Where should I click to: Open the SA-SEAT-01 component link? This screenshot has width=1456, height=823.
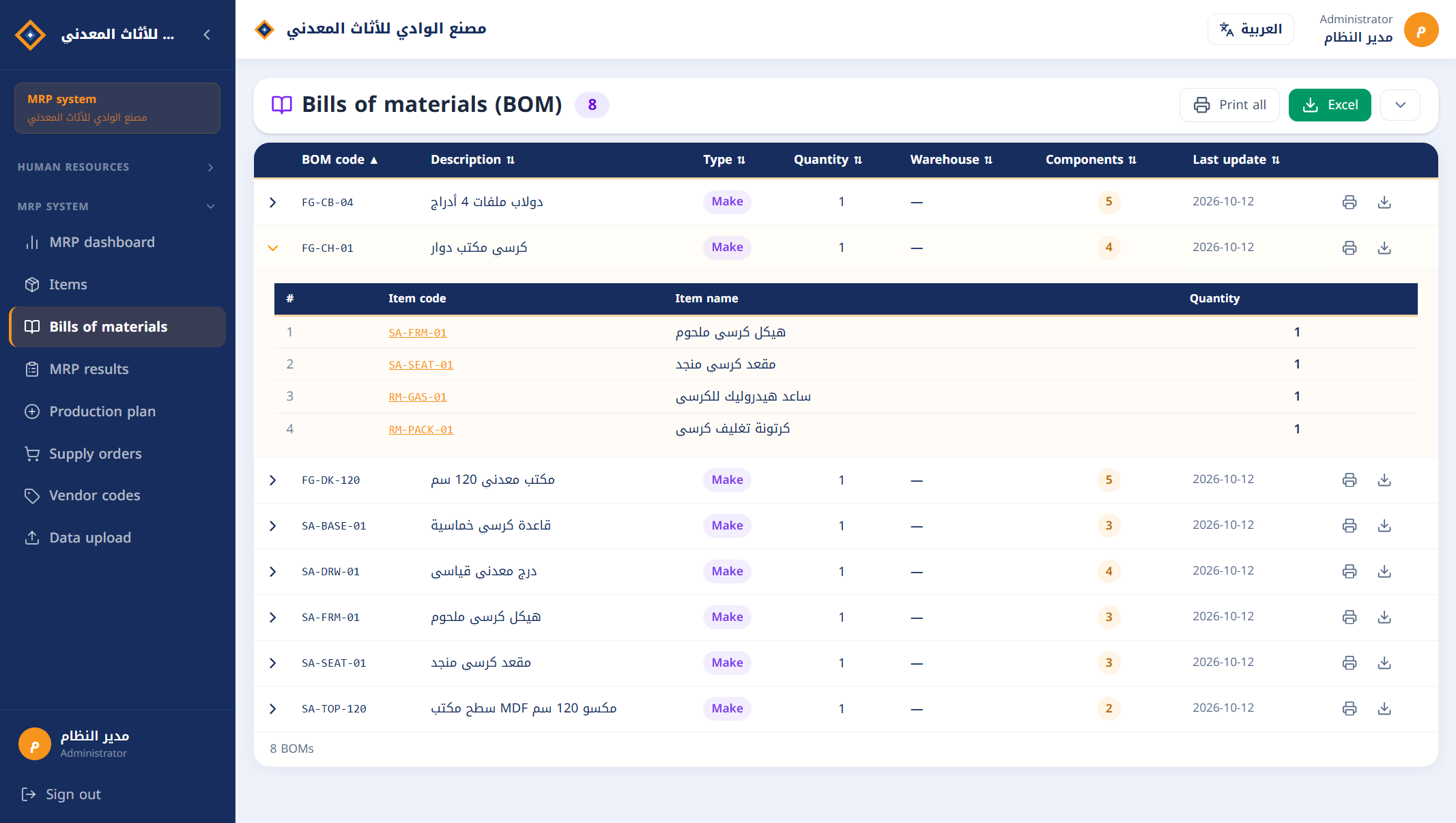click(x=421, y=365)
